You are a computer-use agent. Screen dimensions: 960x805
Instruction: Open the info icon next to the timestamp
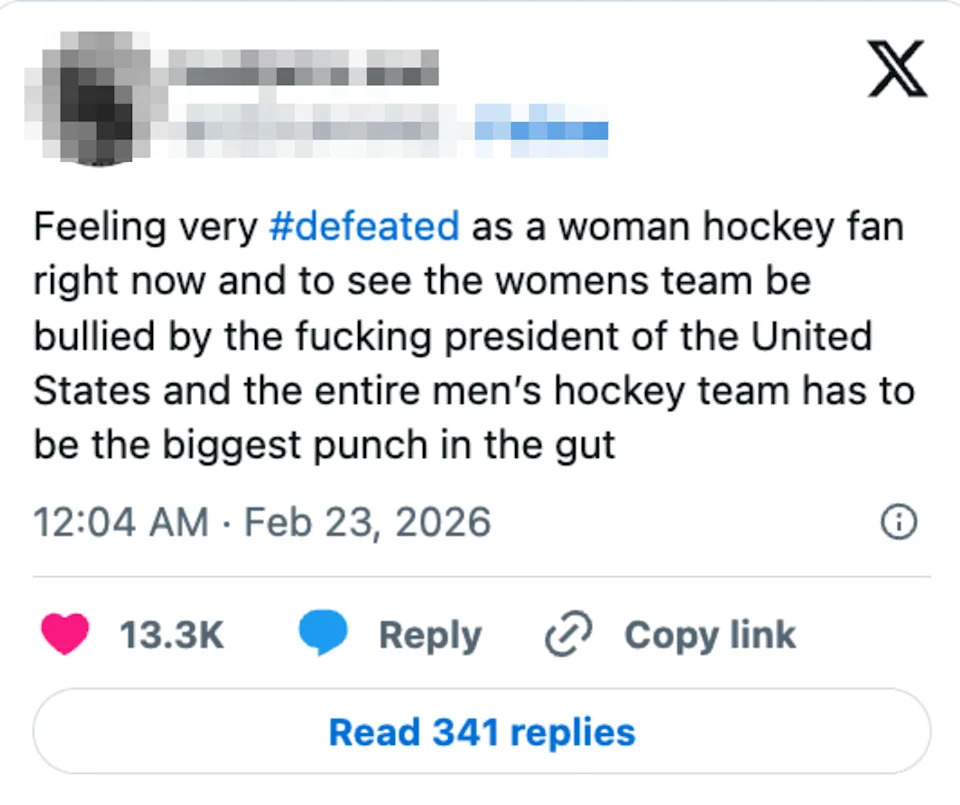(898, 522)
